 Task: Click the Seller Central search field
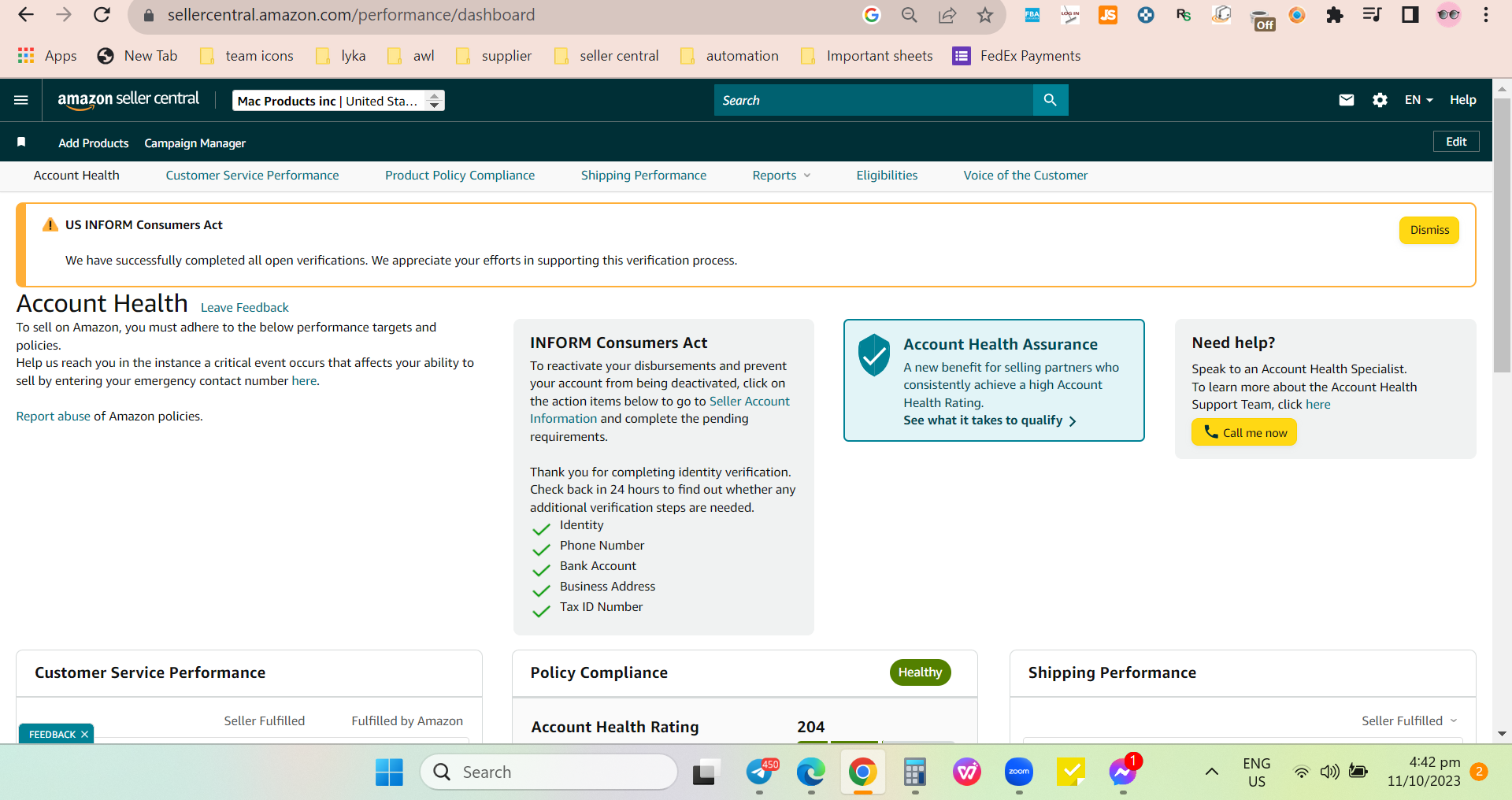[x=873, y=100]
